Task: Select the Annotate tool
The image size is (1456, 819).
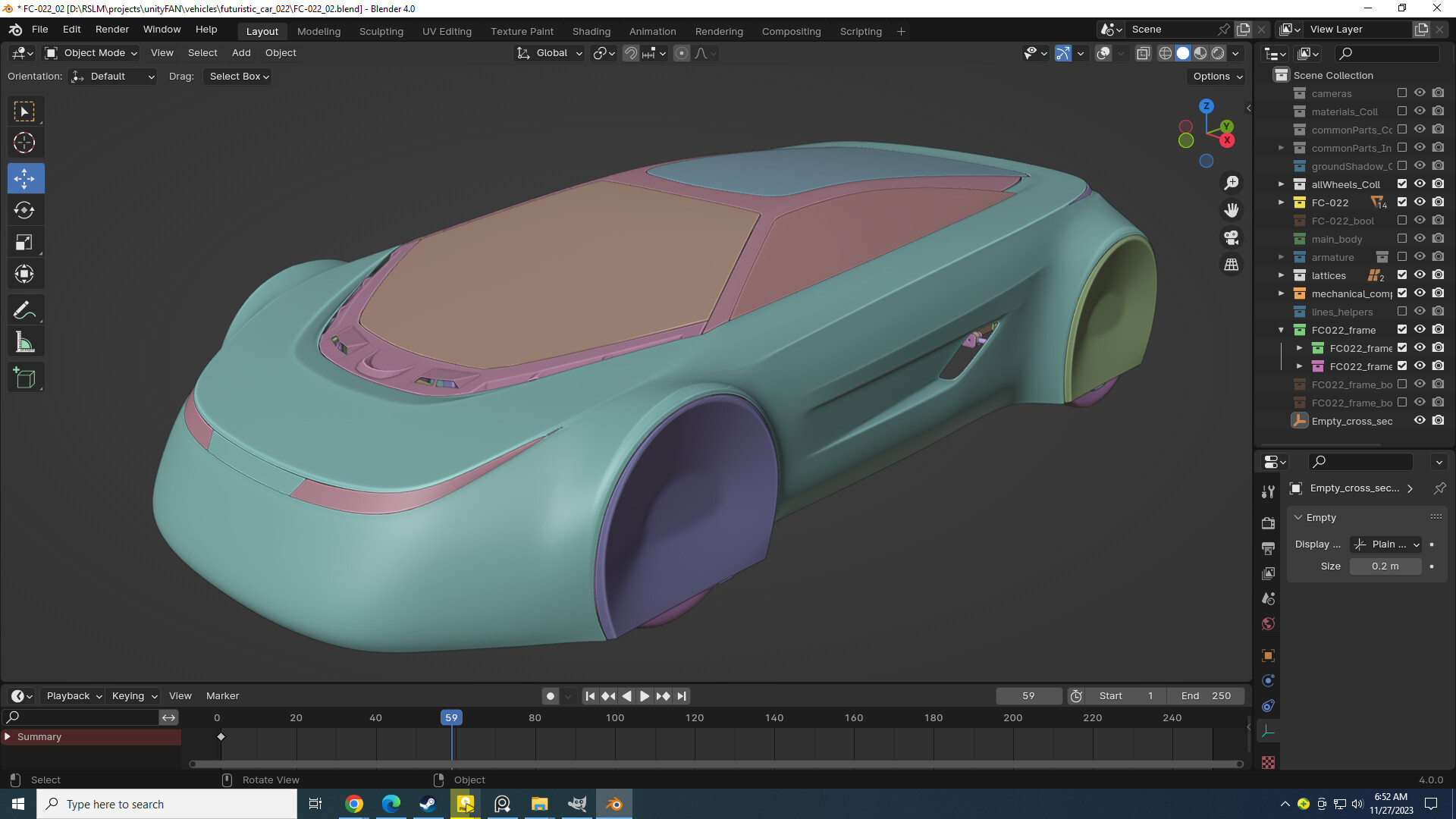Action: point(26,309)
